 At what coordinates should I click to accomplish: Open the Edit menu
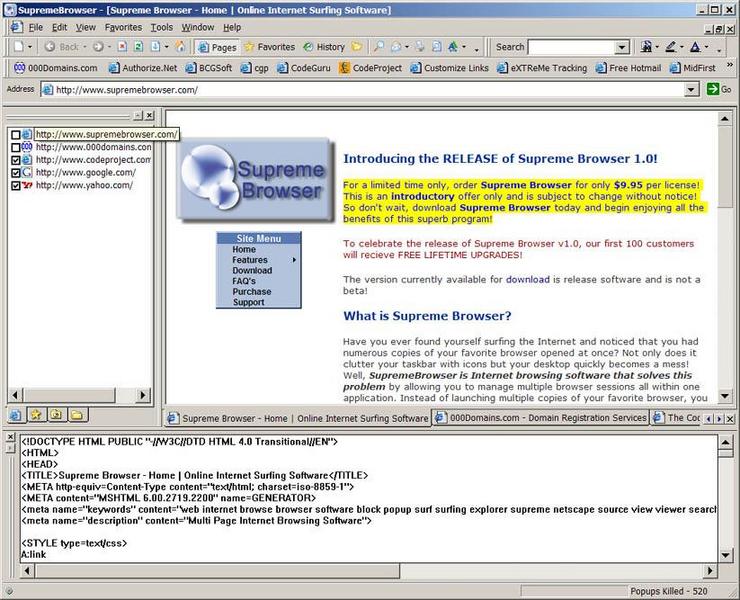59,27
